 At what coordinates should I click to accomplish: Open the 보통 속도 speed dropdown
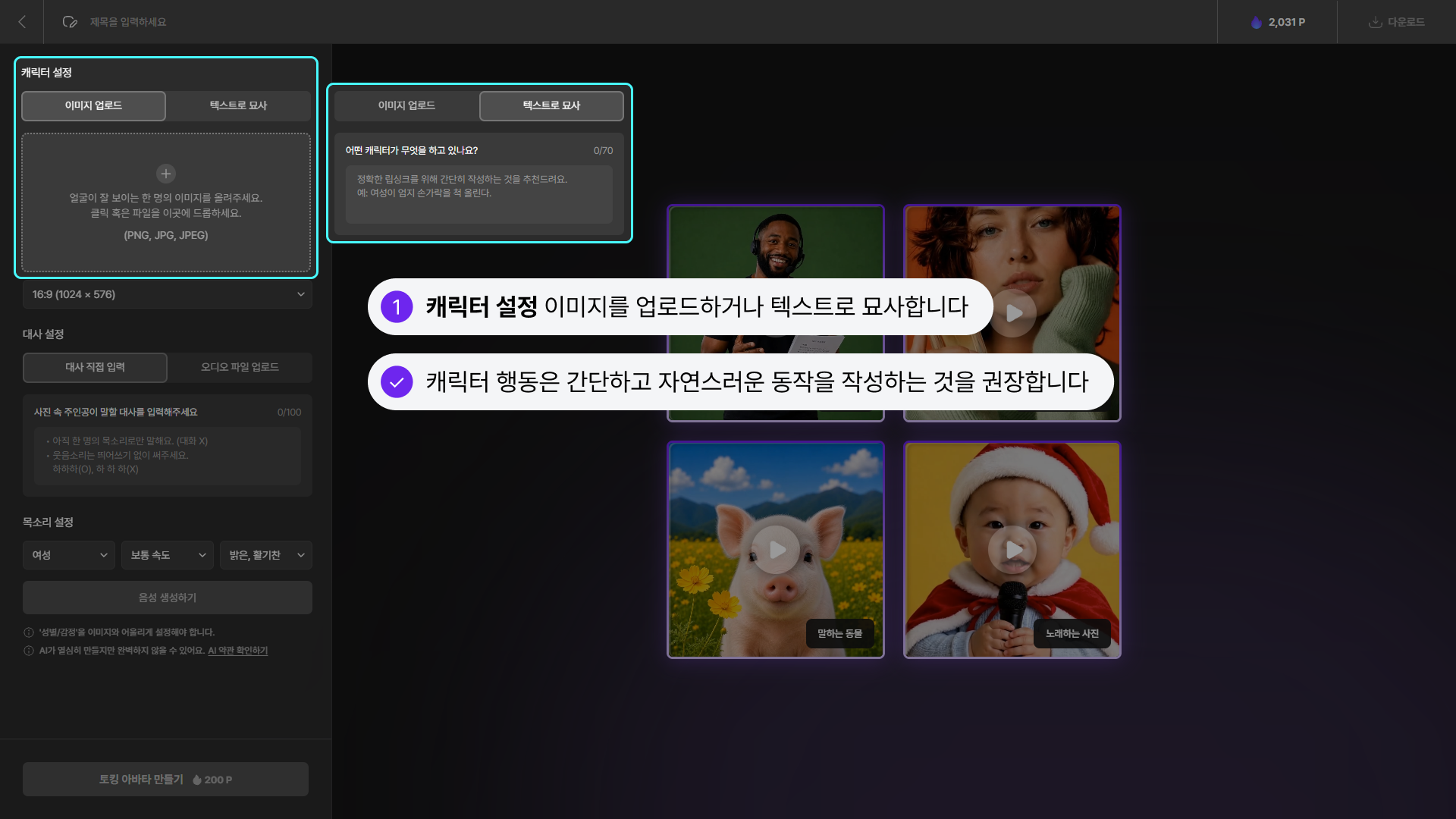click(168, 555)
